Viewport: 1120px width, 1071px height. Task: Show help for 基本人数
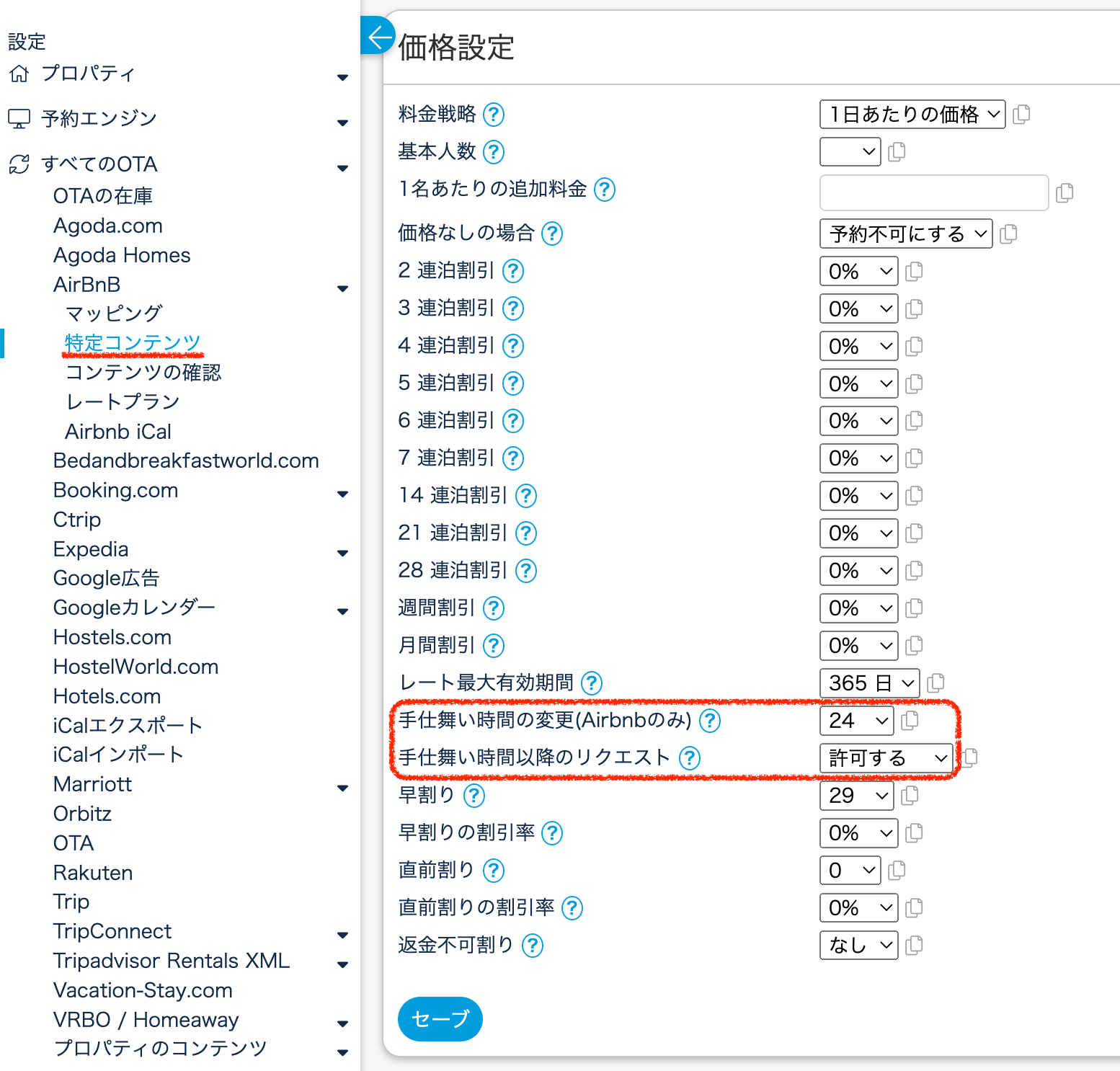[x=494, y=152]
